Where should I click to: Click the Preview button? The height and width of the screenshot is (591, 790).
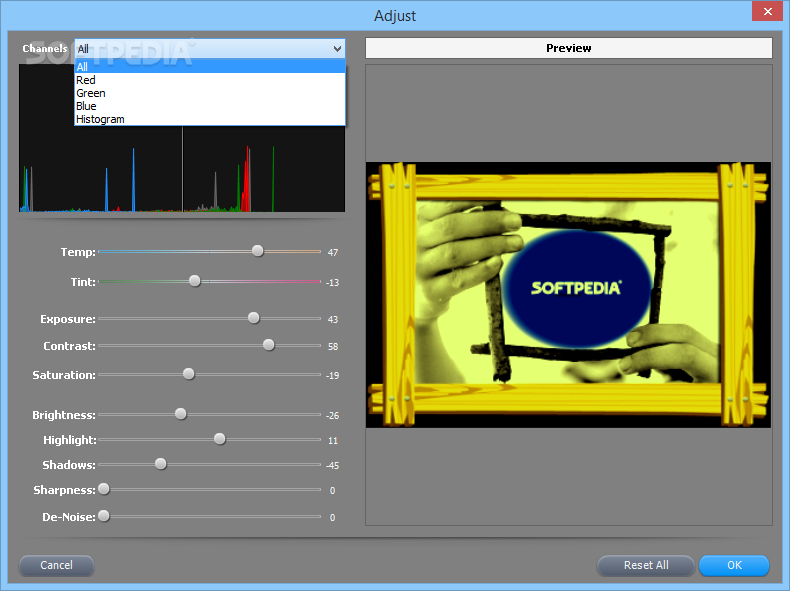click(568, 48)
